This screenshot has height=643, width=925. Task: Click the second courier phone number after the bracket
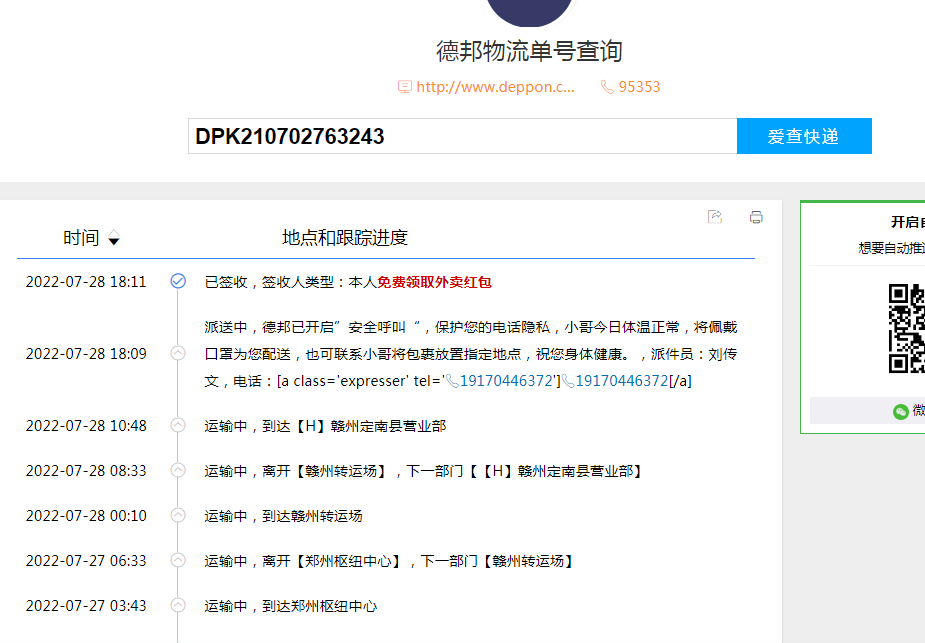pos(622,381)
